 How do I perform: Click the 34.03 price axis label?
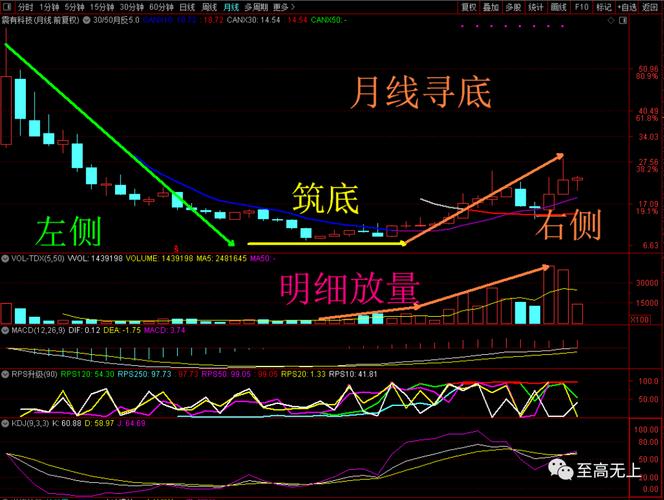648,137
